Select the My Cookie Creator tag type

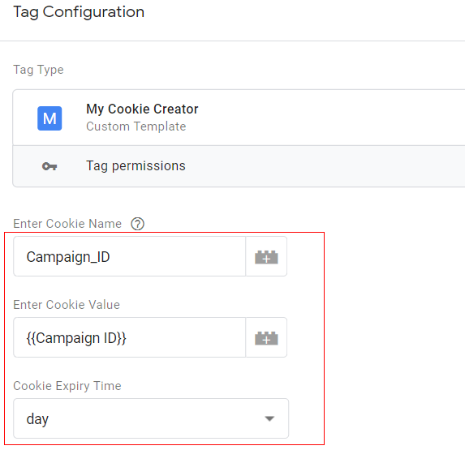(239, 117)
